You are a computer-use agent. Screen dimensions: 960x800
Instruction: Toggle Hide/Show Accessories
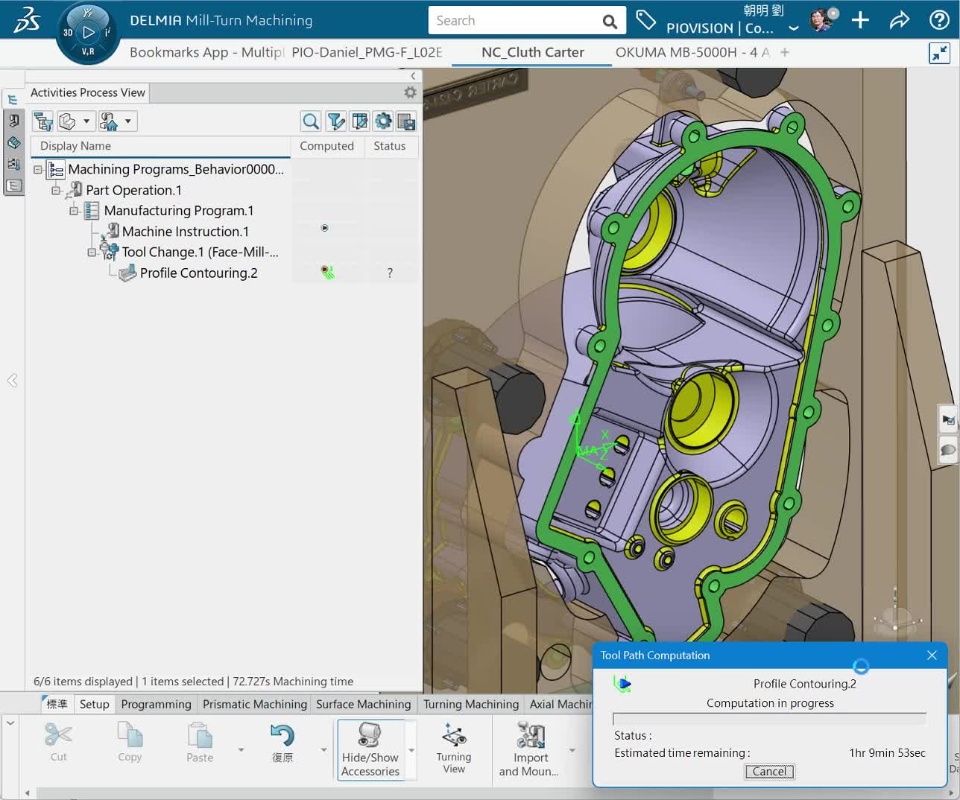click(370, 749)
